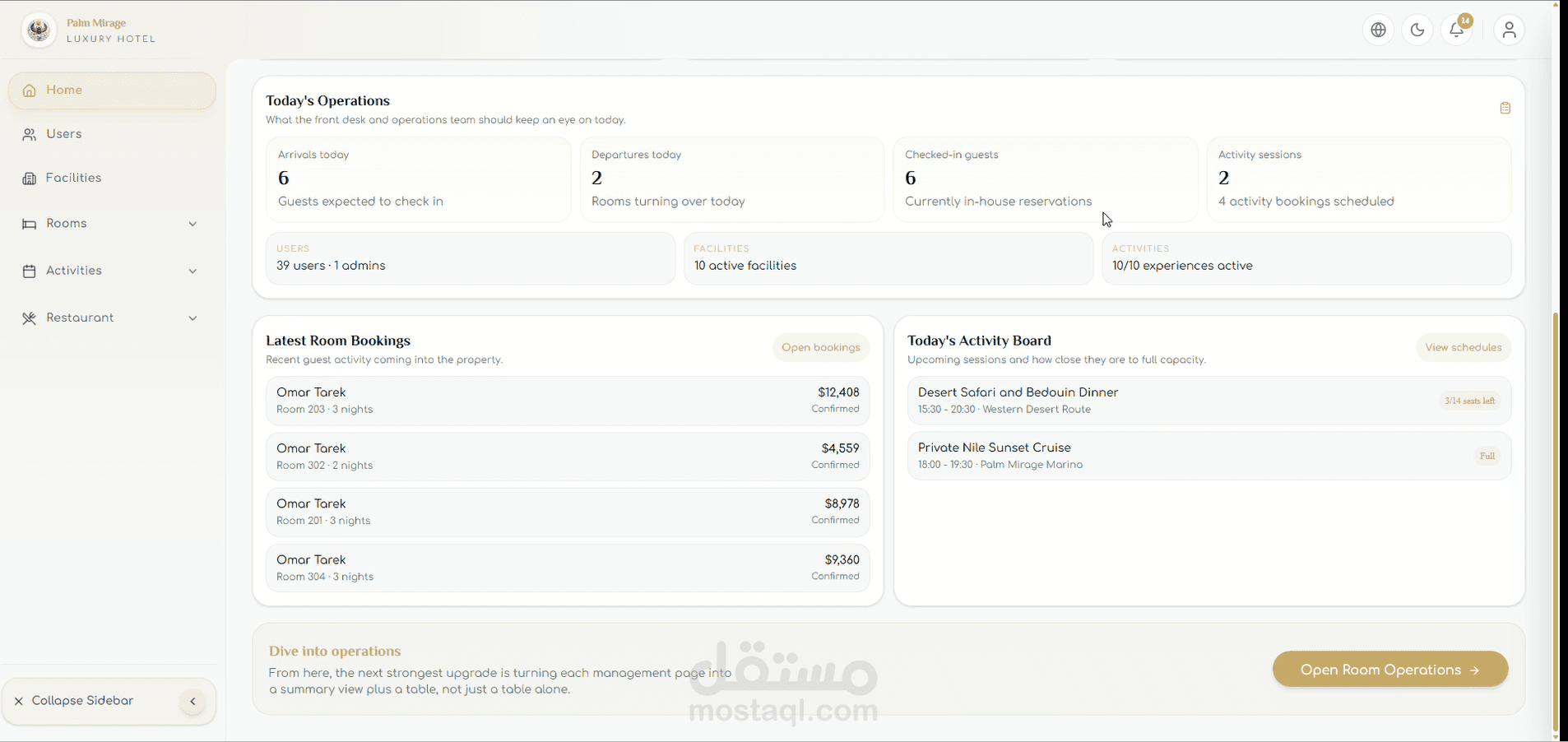The height and width of the screenshot is (742, 1568).
Task: Click the $12,408 booking amount
Action: click(x=838, y=392)
